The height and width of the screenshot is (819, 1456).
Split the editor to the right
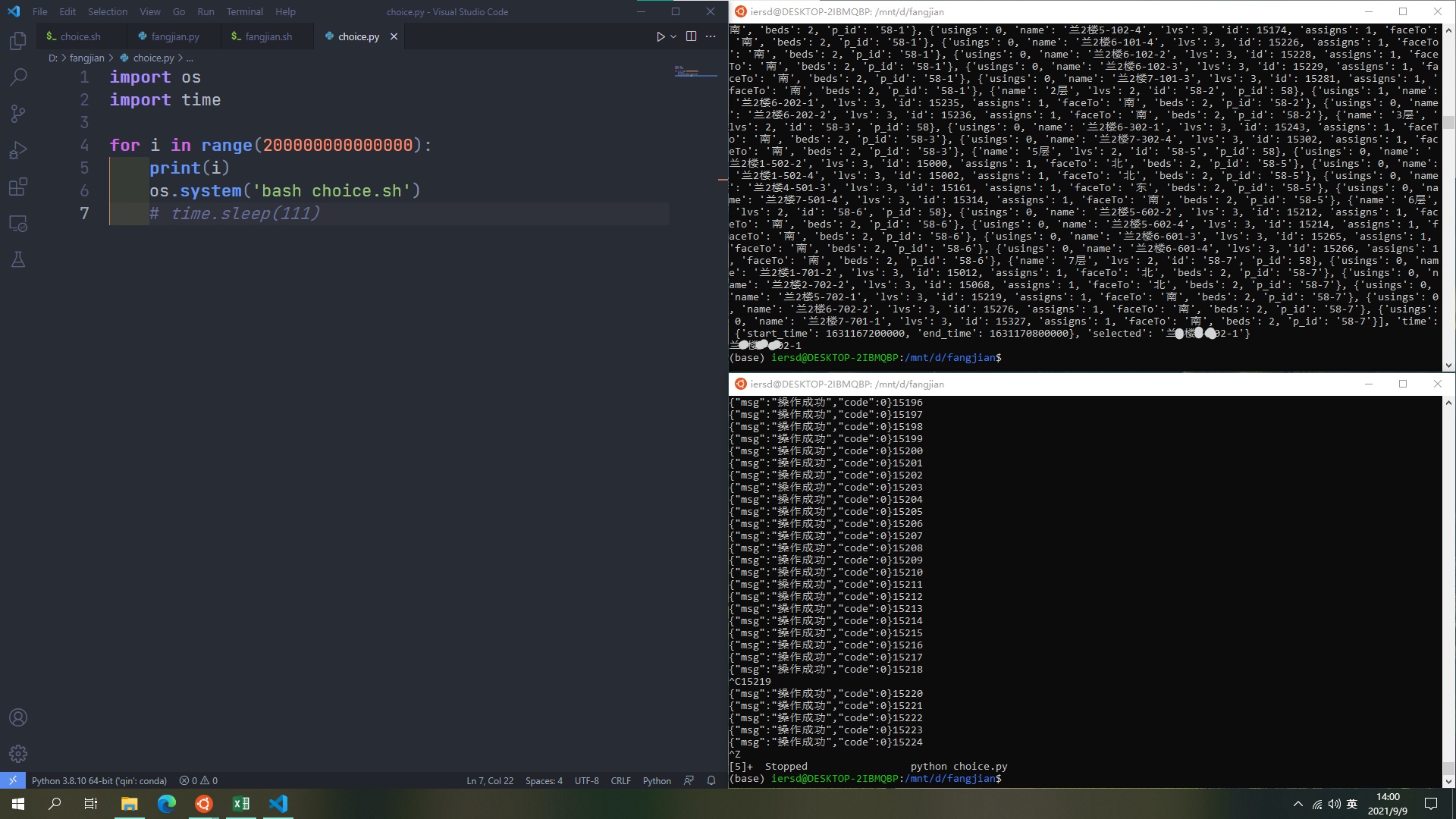(x=691, y=36)
